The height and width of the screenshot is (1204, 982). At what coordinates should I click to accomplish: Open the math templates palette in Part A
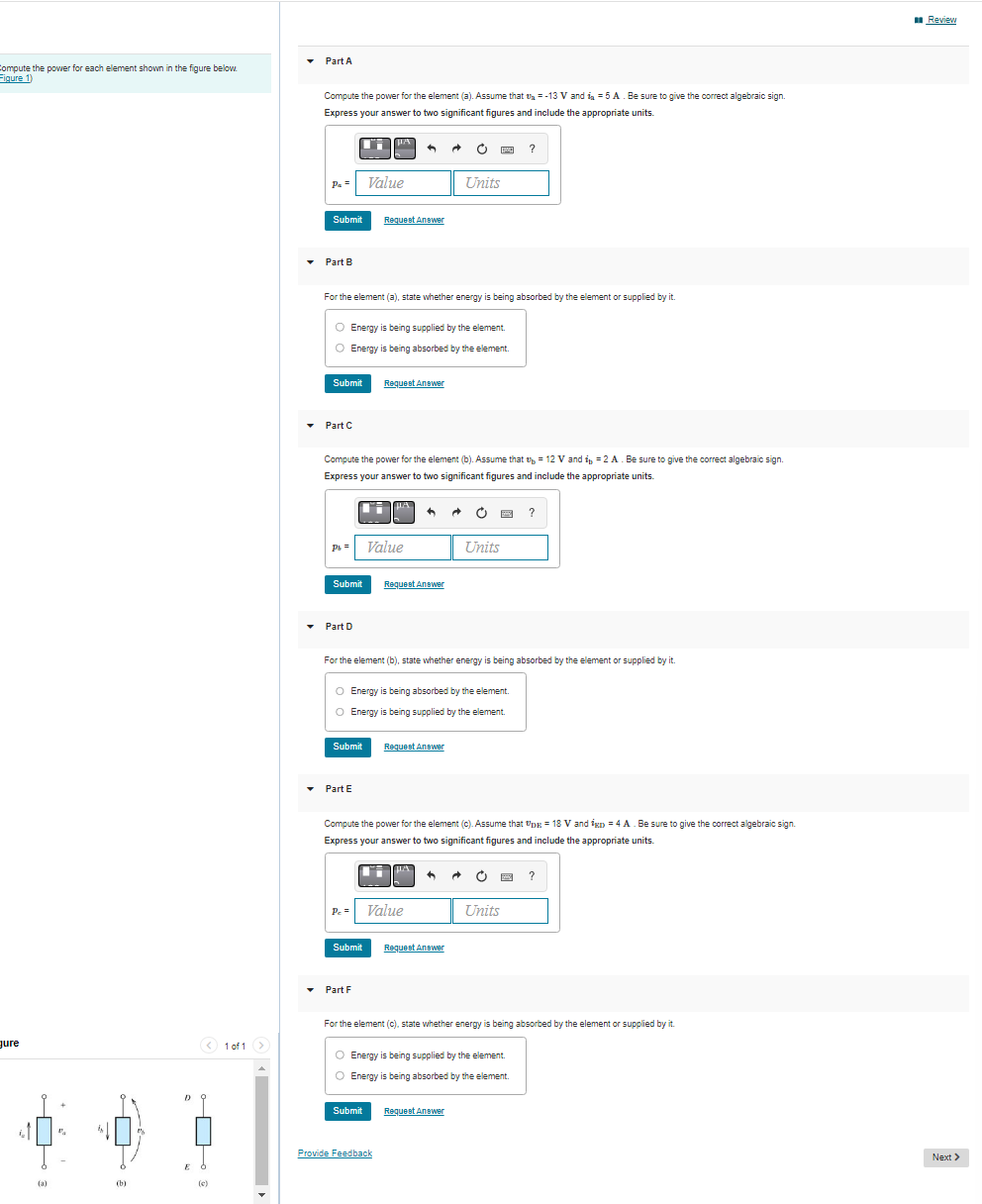click(374, 149)
